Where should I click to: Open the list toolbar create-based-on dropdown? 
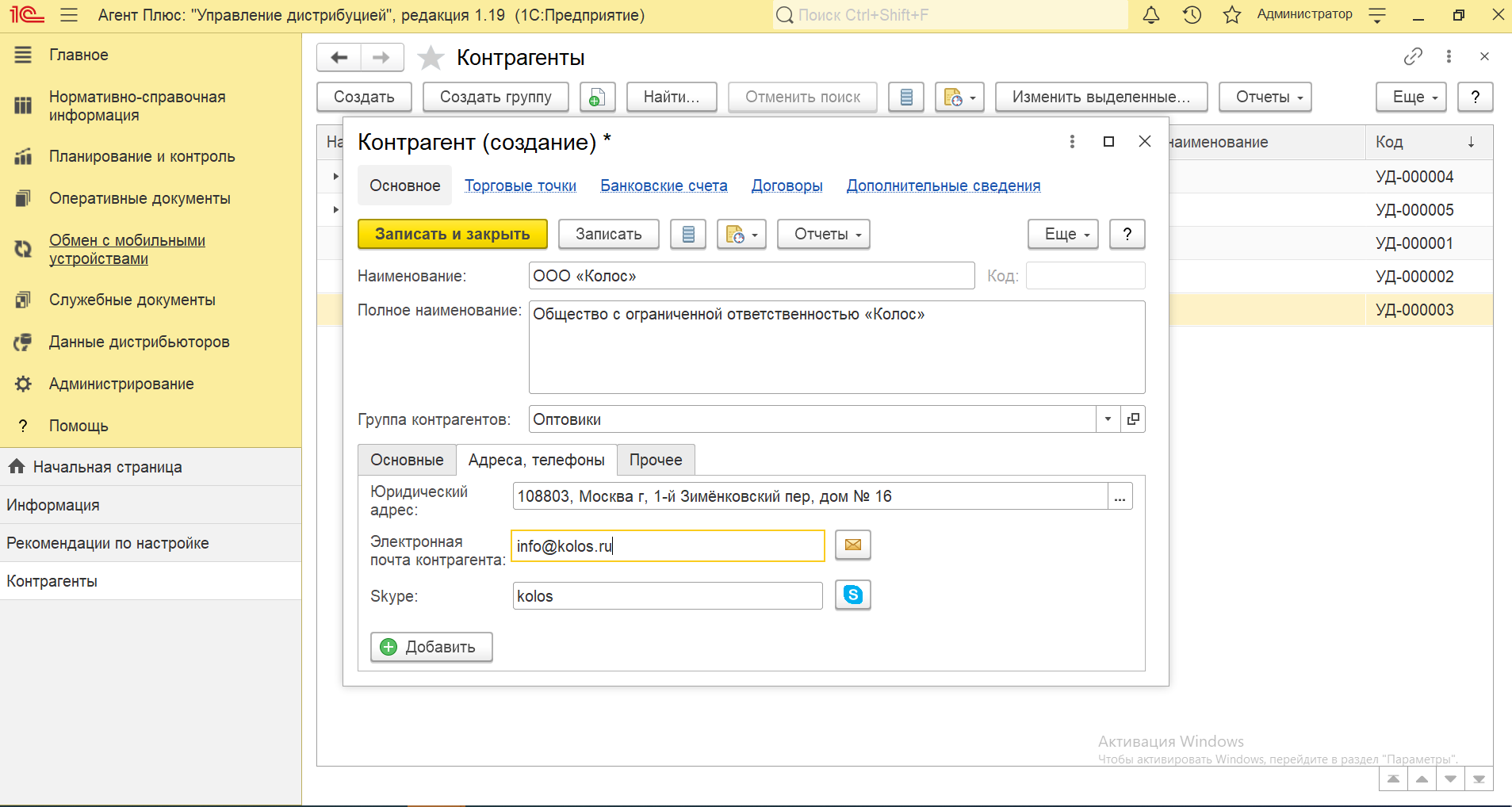pos(959,97)
